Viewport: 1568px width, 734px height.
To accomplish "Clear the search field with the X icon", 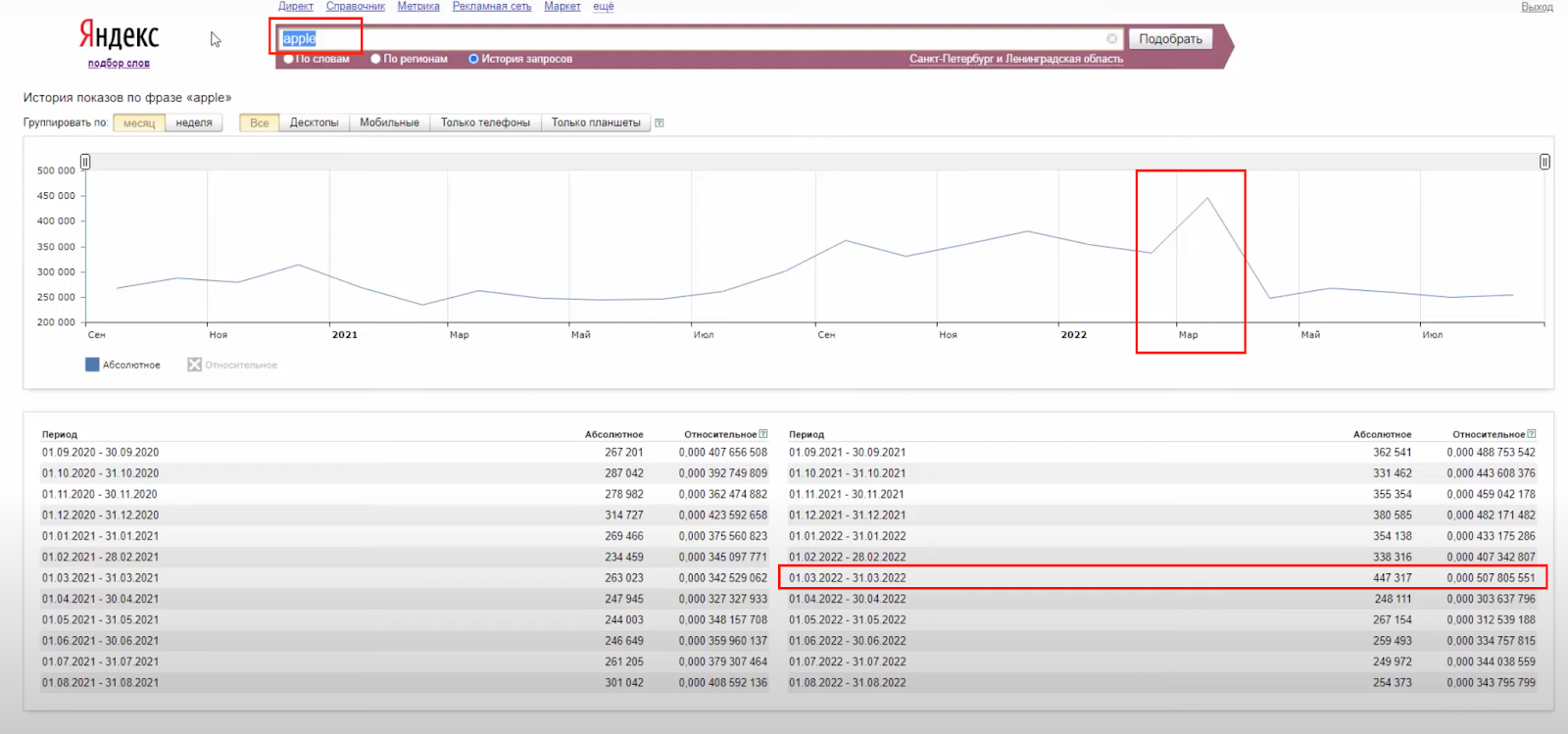I will click(1111, 39).
